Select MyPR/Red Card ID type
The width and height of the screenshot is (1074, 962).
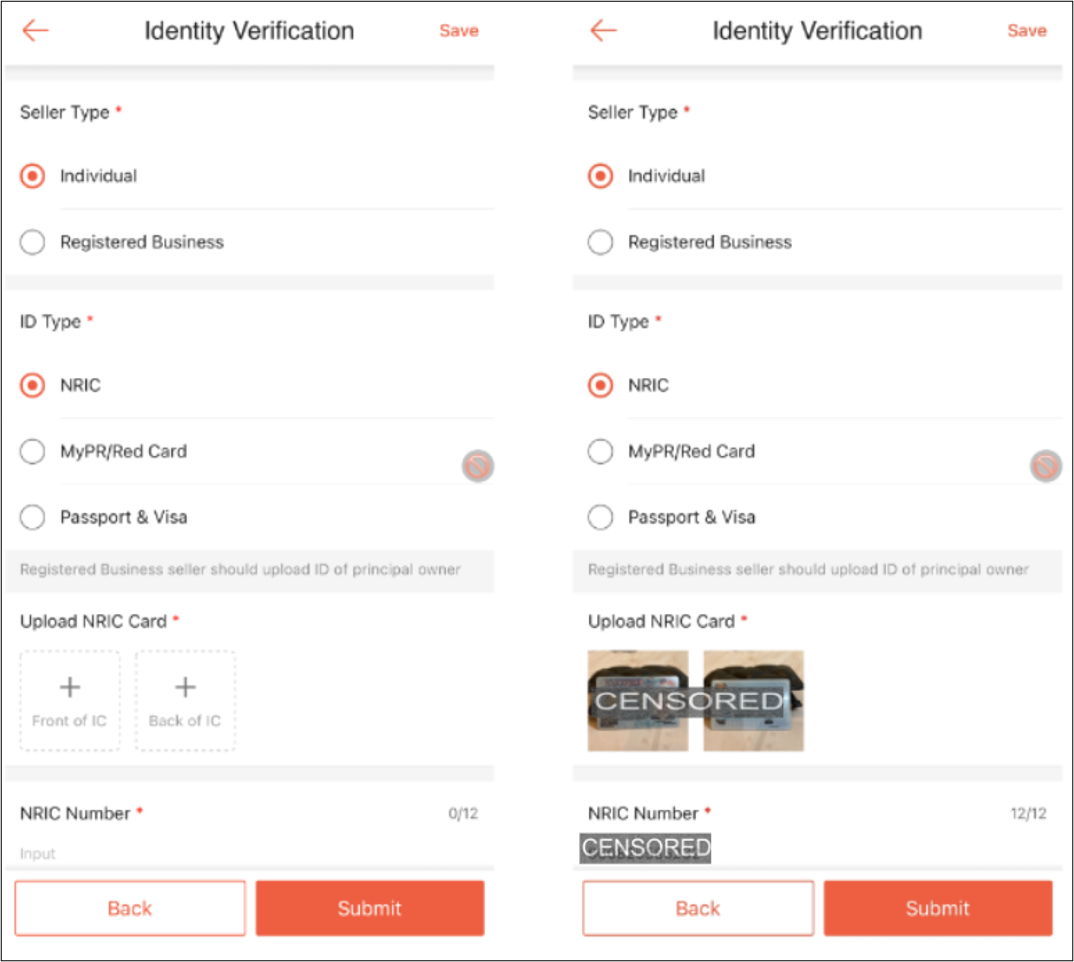[31, 451]
